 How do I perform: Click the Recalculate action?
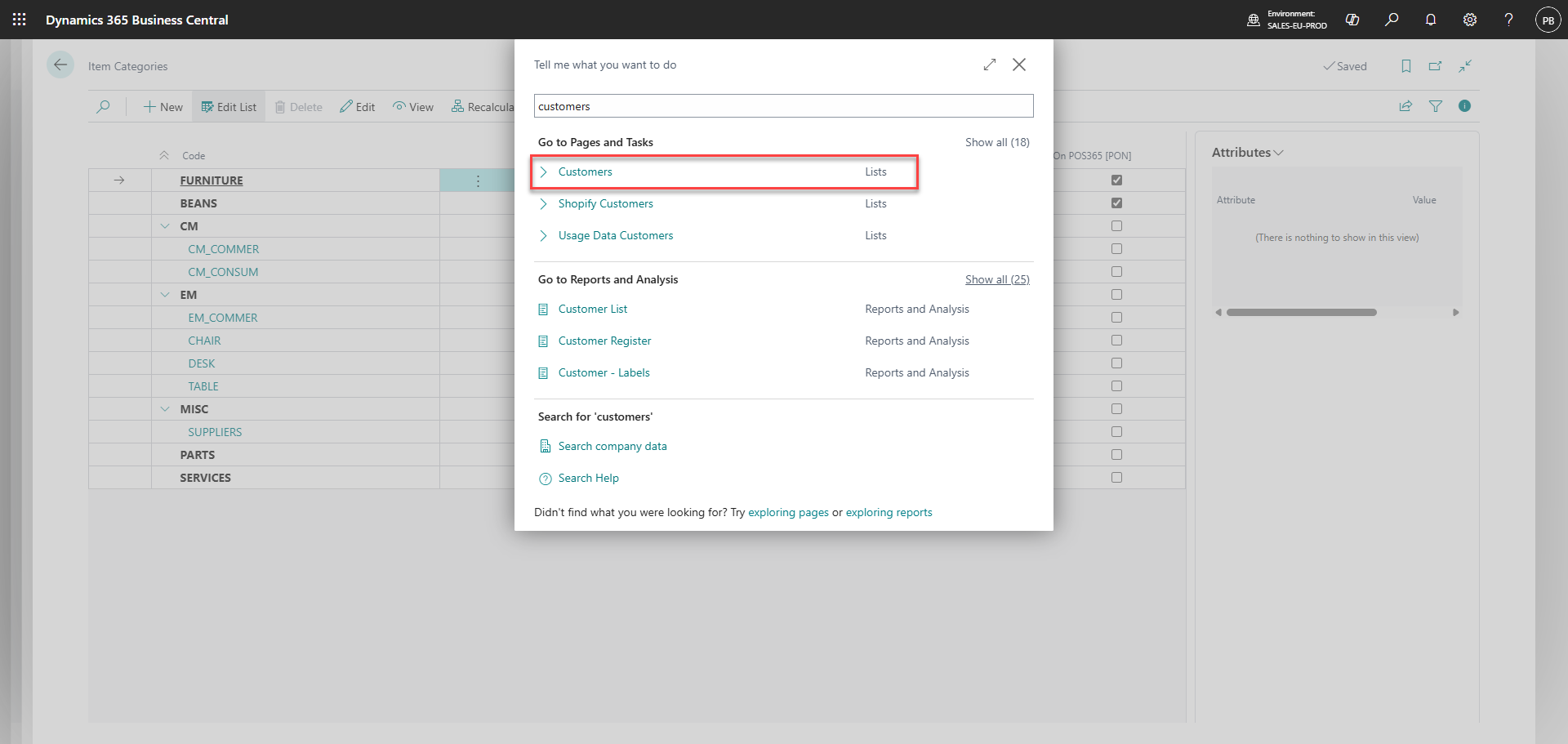(482, 107)
